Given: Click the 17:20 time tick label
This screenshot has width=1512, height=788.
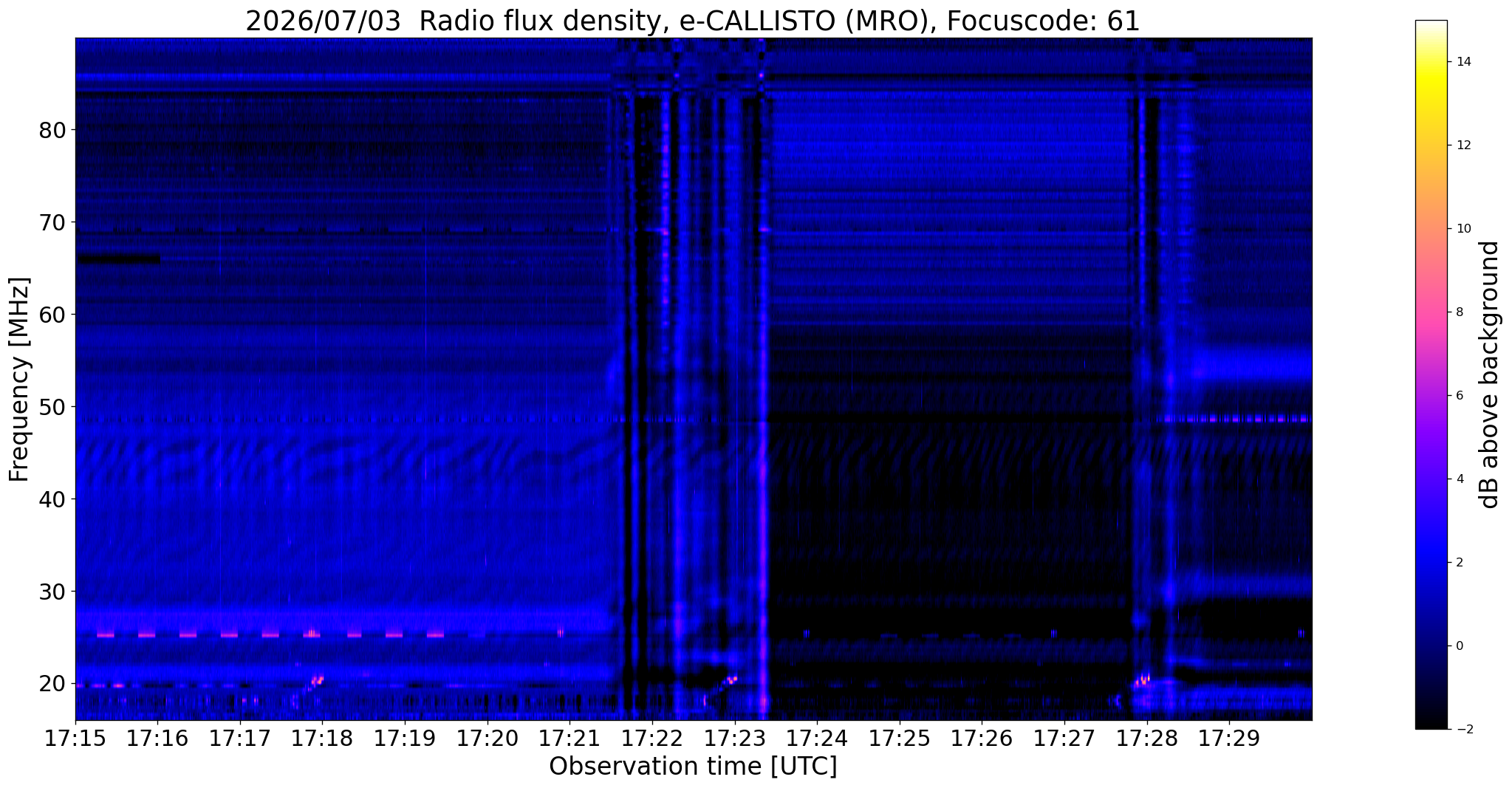Looking at the screenshot, I should [488, 738].
